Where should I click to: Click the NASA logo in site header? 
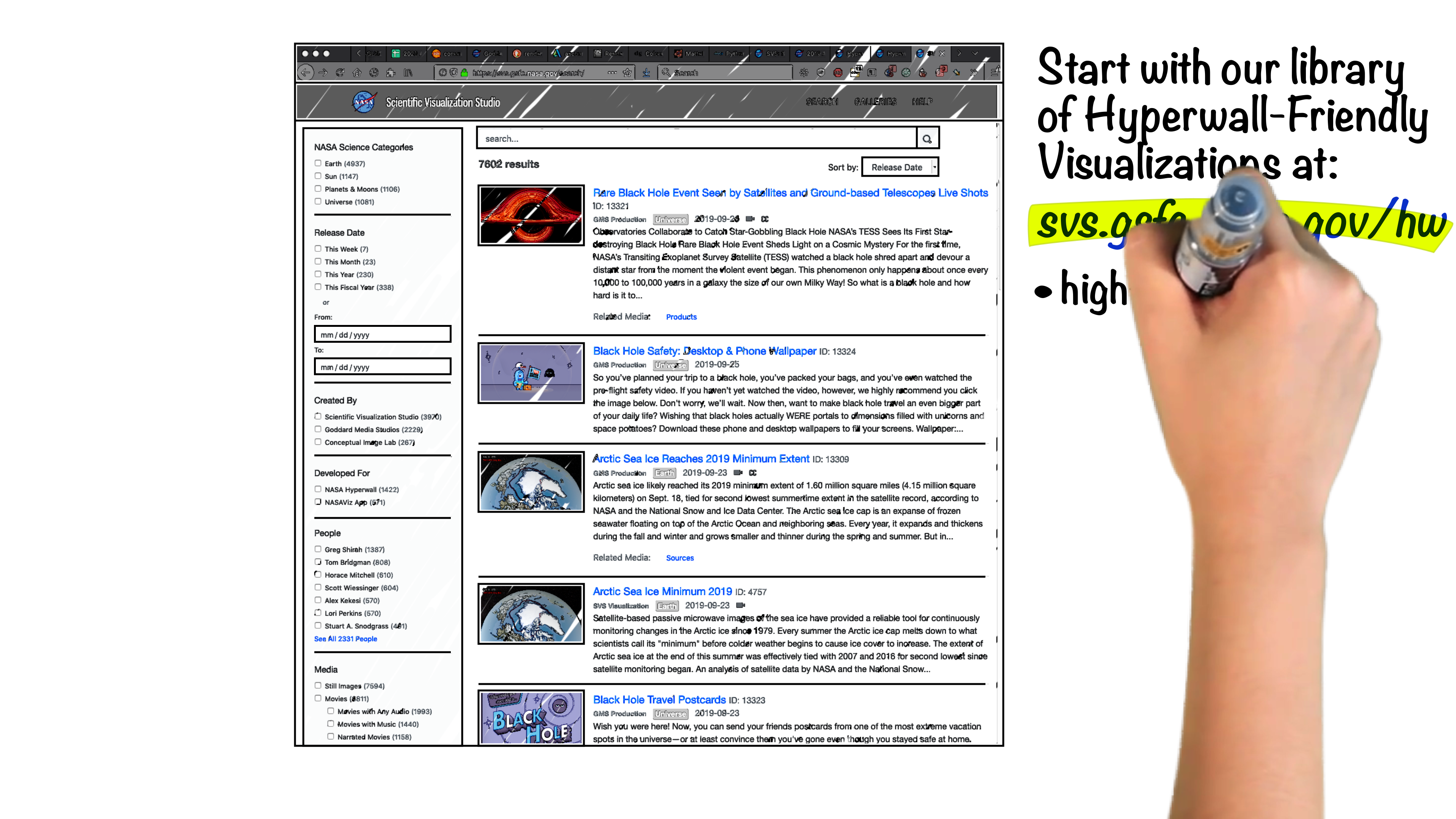pos(364,102)
